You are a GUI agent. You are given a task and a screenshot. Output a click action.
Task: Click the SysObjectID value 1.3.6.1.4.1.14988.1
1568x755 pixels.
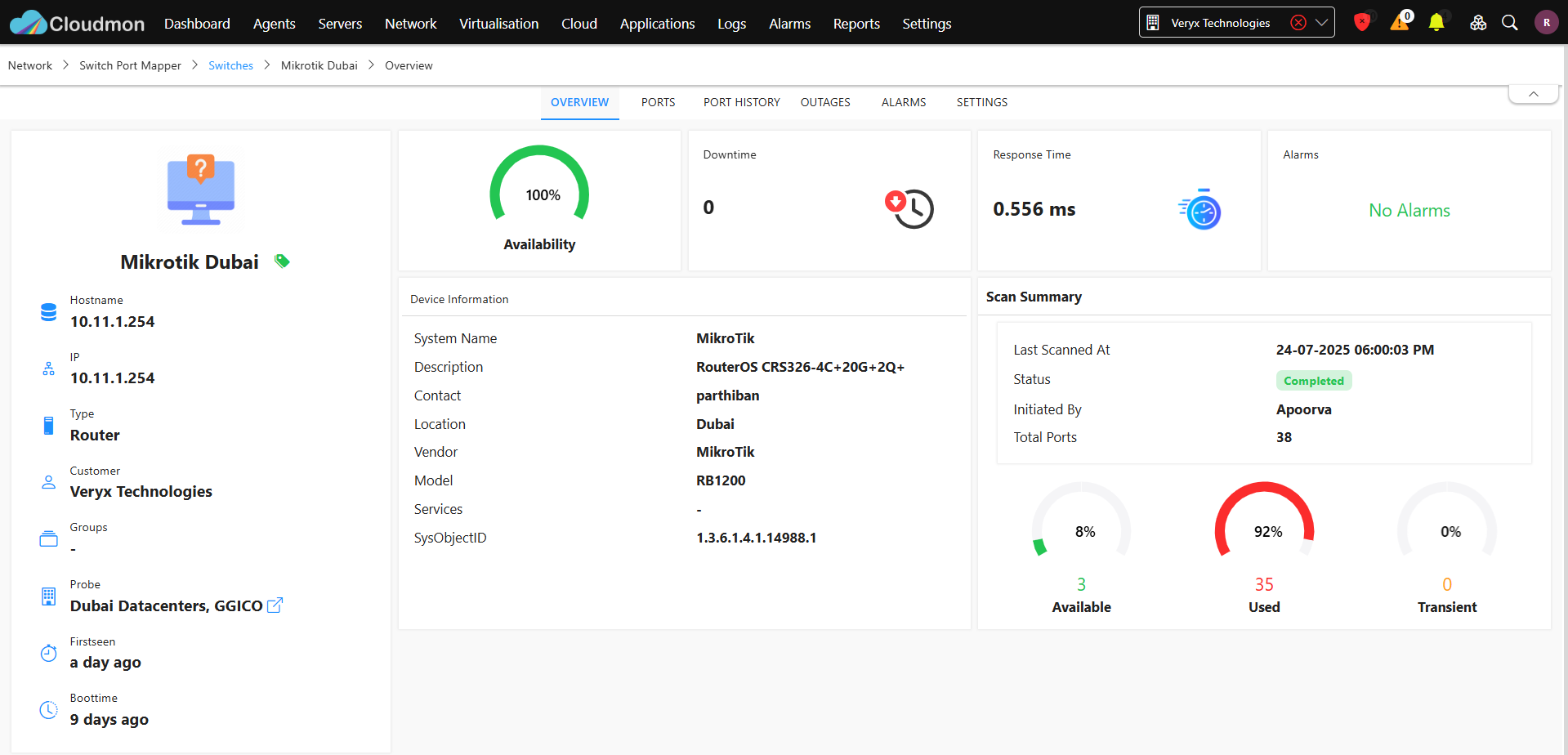(x=757, y=538)
